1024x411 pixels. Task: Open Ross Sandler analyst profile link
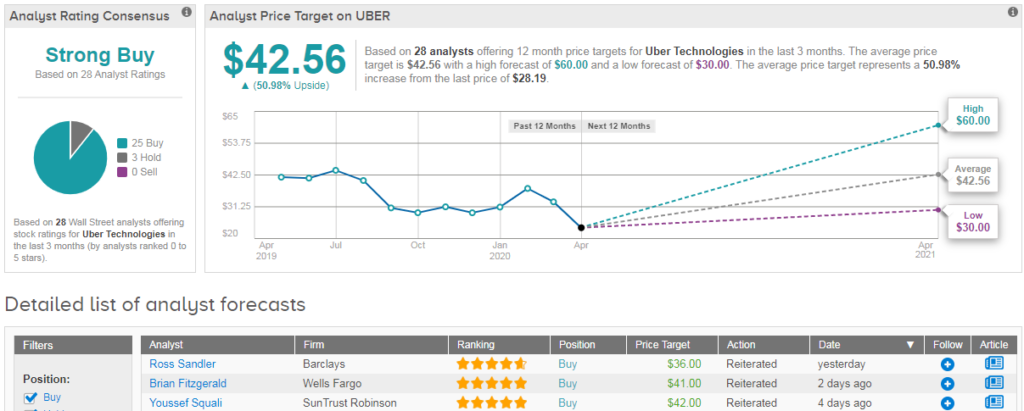182,364
